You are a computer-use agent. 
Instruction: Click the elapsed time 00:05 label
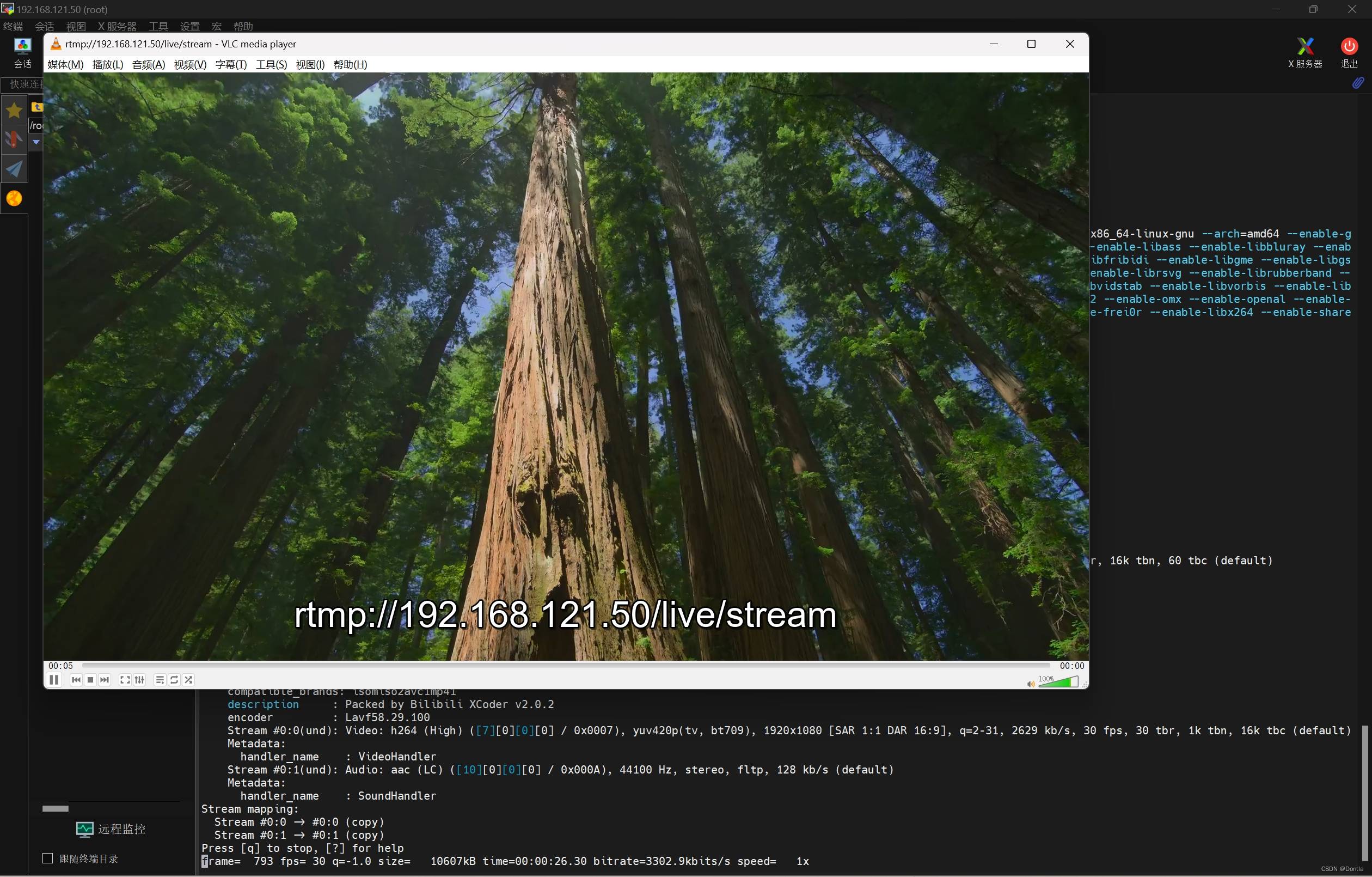(x=60, y=666)
